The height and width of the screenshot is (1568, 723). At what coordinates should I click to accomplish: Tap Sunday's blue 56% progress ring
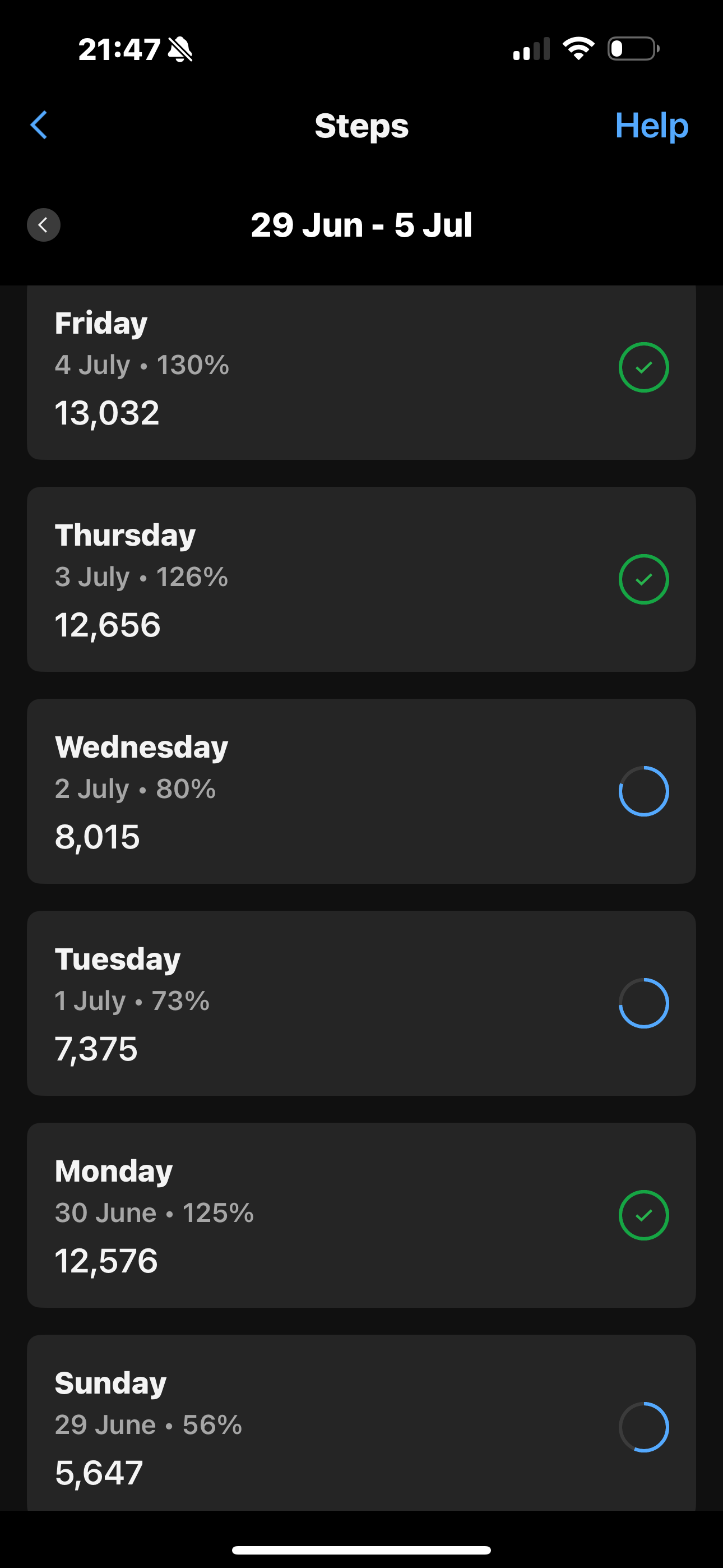coord(643,1427)
